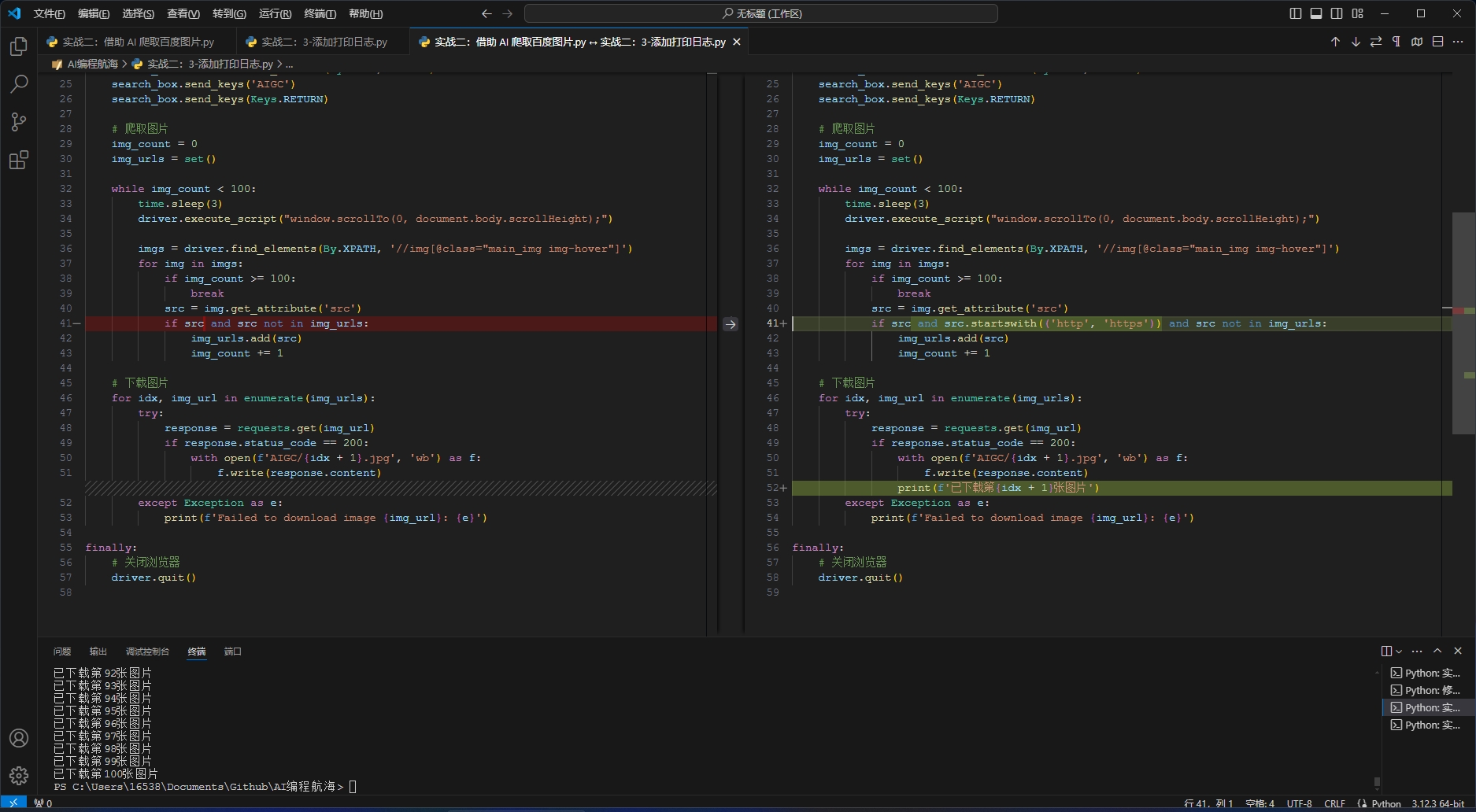Switch to 端口 panel tab
The image size is (1476, 812).
233,651
